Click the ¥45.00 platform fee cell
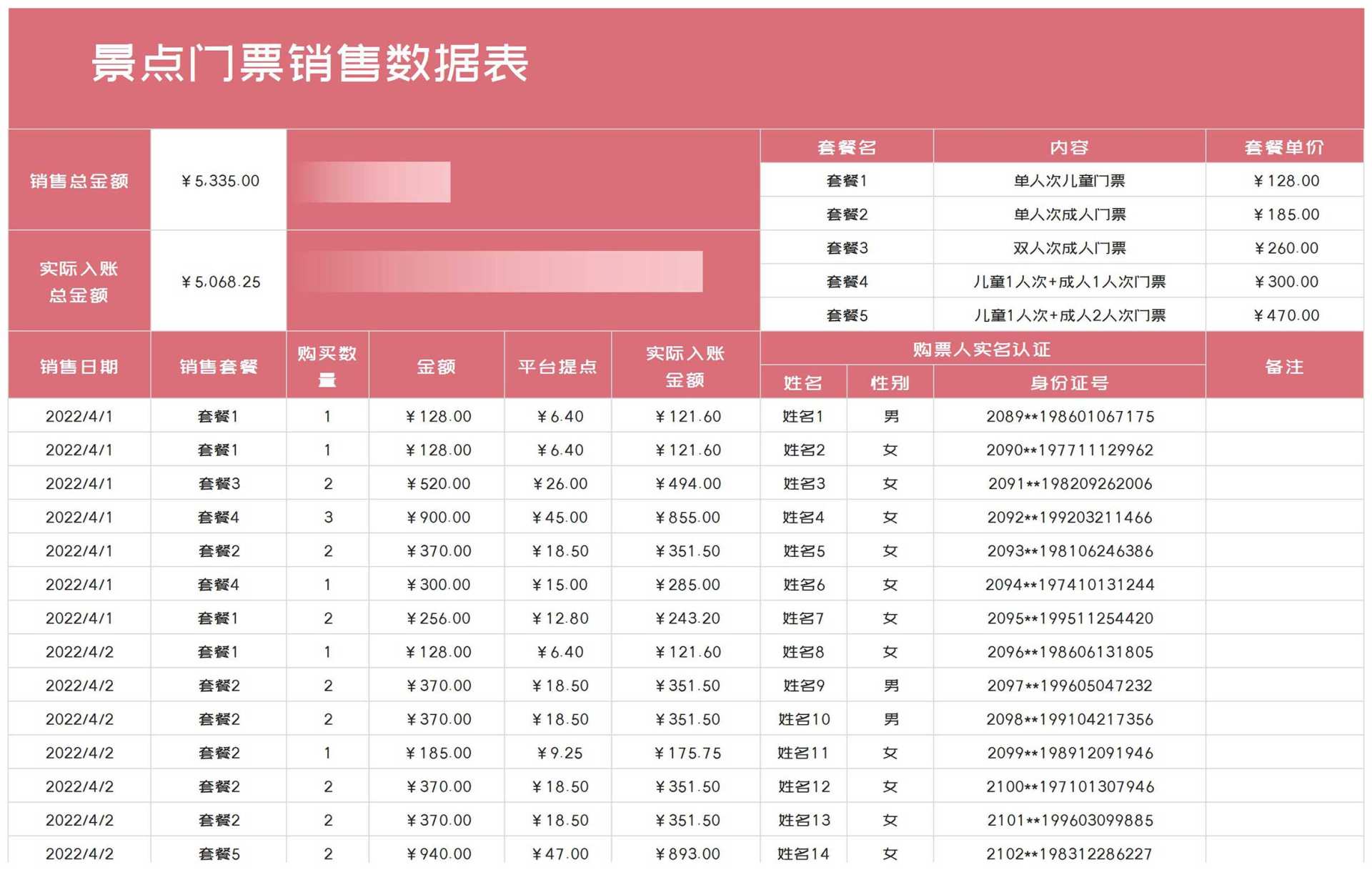The height and width of the screenshot is (870, 1372). point(558,516)
